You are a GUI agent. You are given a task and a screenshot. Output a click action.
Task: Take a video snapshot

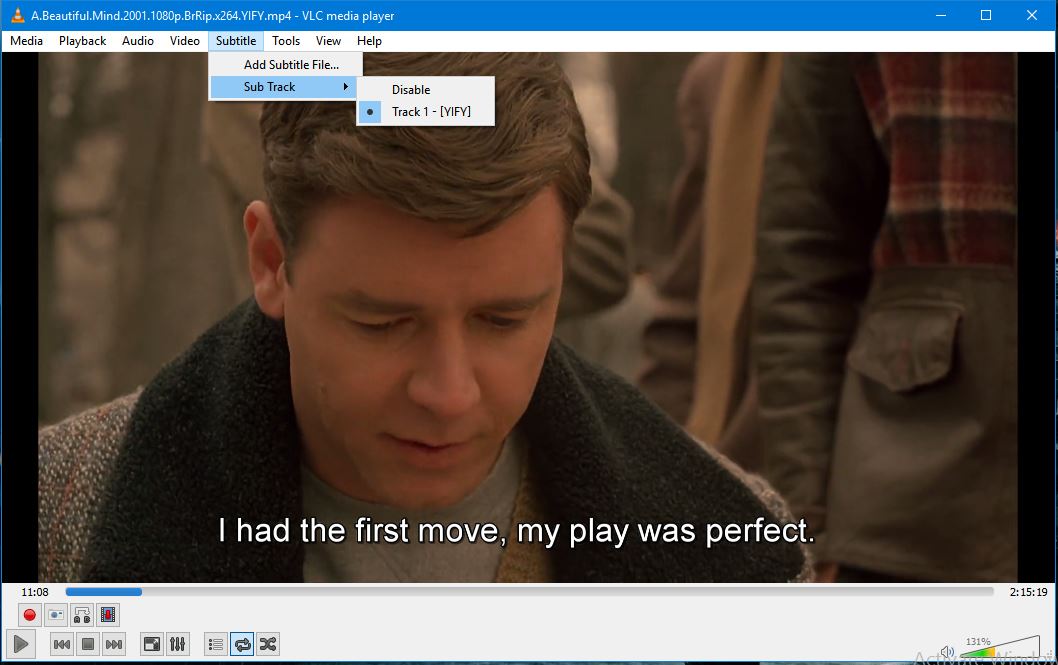point(55,614)
